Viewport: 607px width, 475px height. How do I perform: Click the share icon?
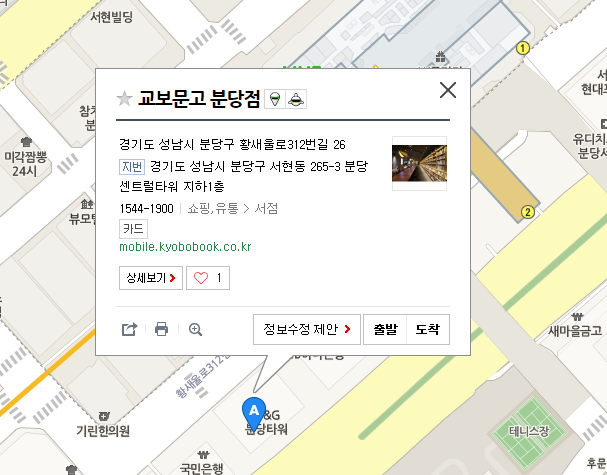(129, 329)
